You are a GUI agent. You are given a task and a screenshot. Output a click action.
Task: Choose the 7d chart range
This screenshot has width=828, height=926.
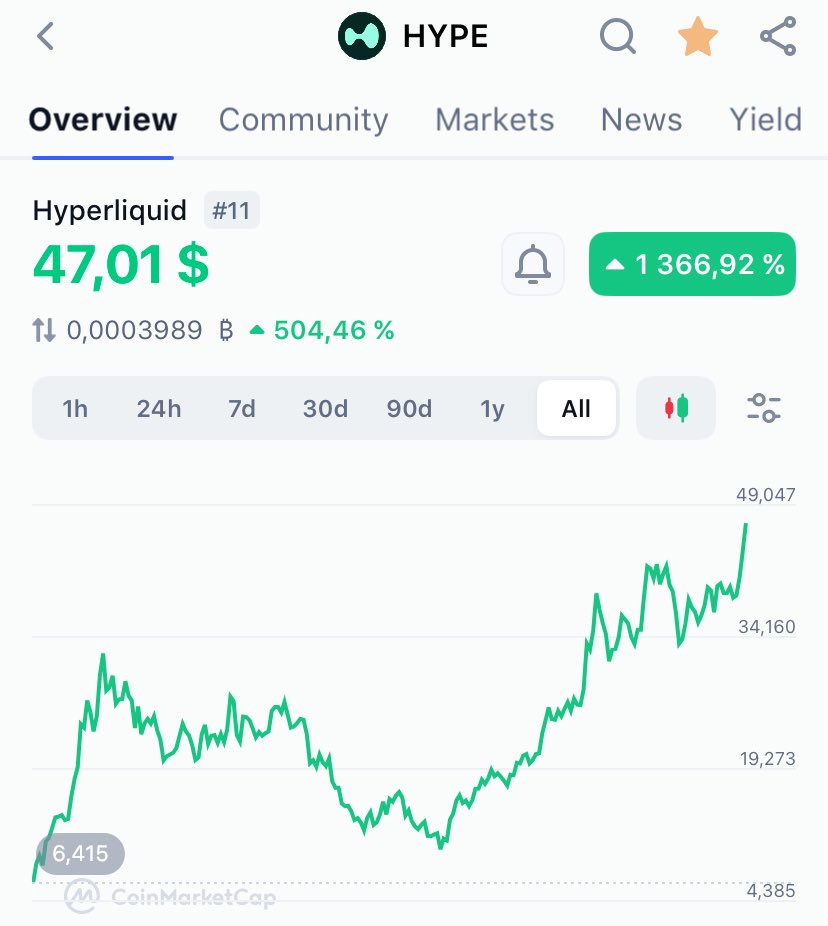coord(242,409)
